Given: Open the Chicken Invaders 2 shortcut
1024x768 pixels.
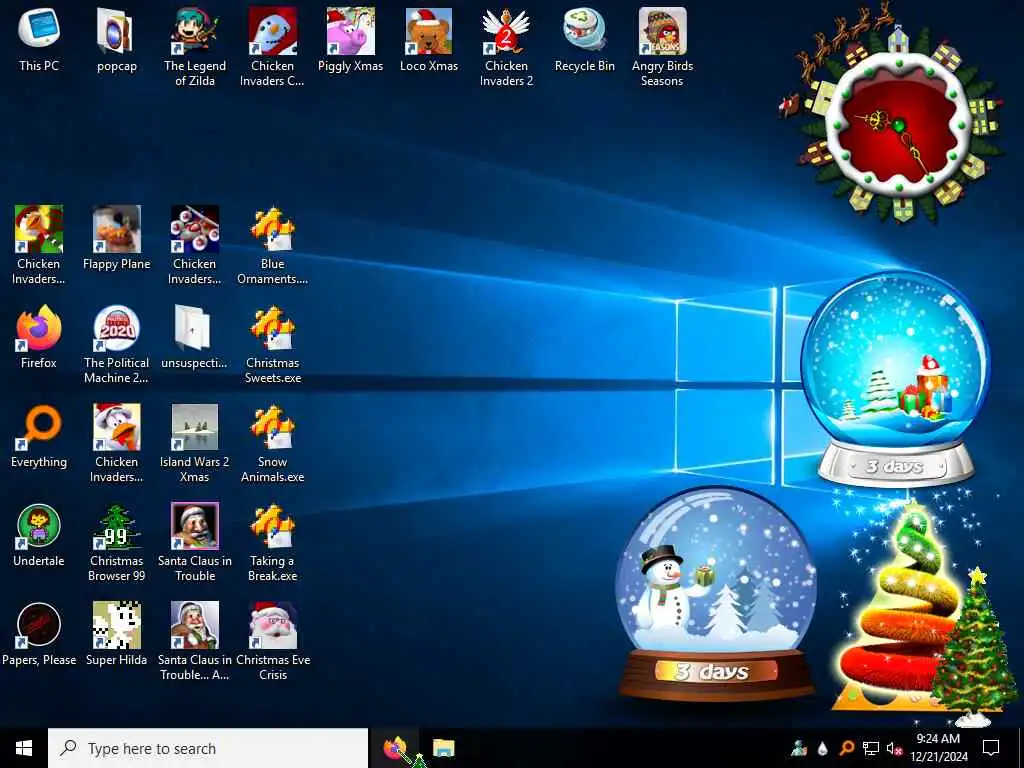Looking at the screenshot, I should (x=506, y=47).
